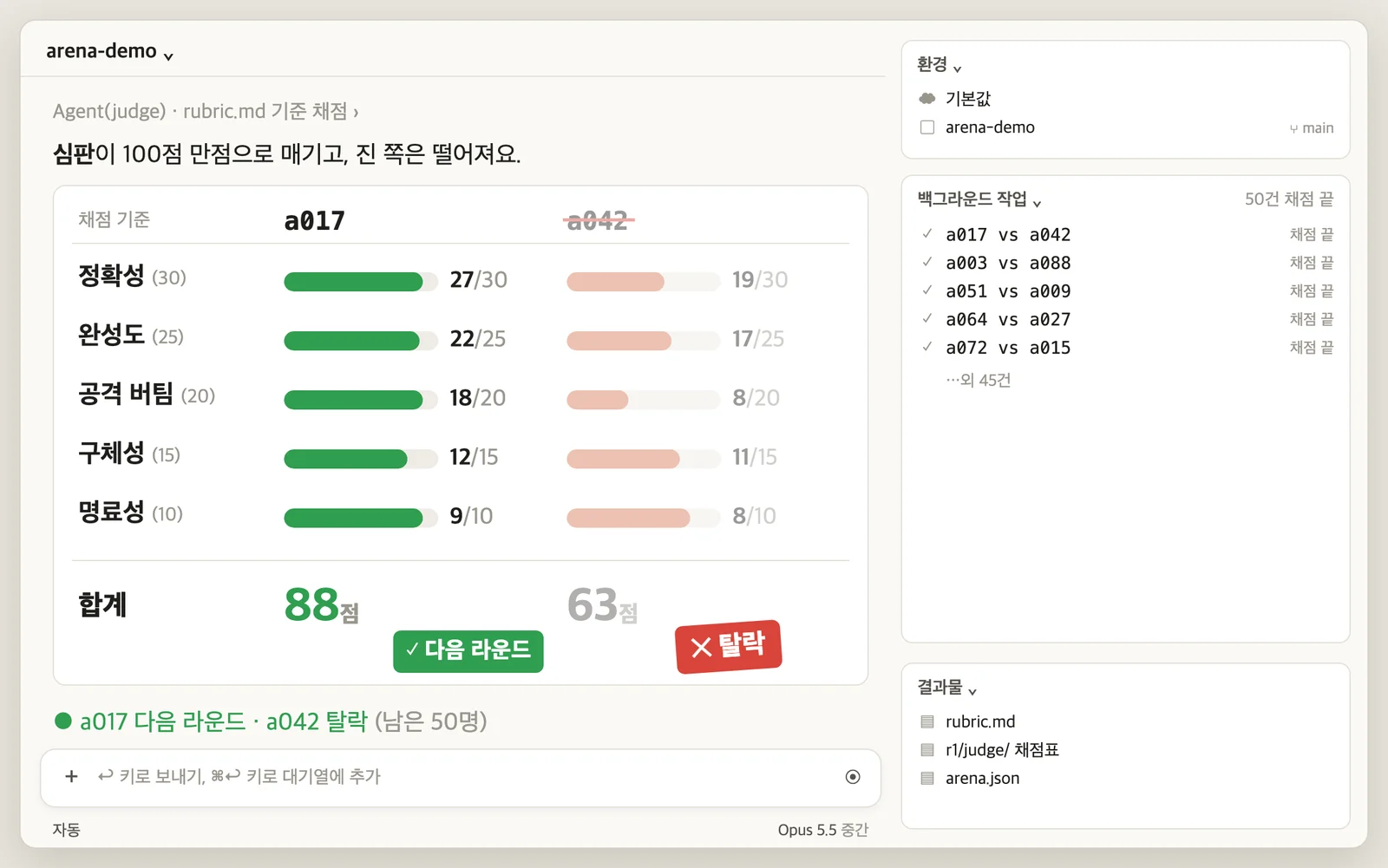This screenshot has width=1388, height=868.
Task: Click the a017 정확성 27/30 progress bar
Action: [x=361, y=281]
